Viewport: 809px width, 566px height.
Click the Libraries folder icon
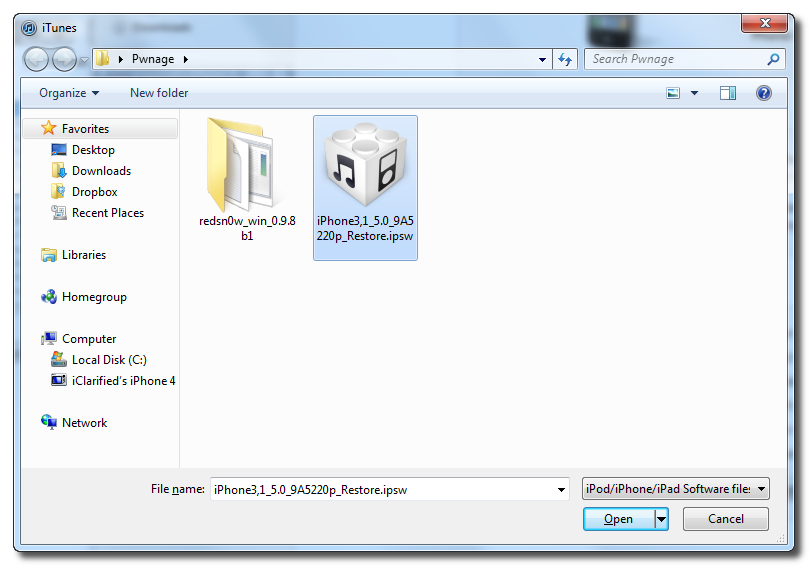[x=49, y=255]
